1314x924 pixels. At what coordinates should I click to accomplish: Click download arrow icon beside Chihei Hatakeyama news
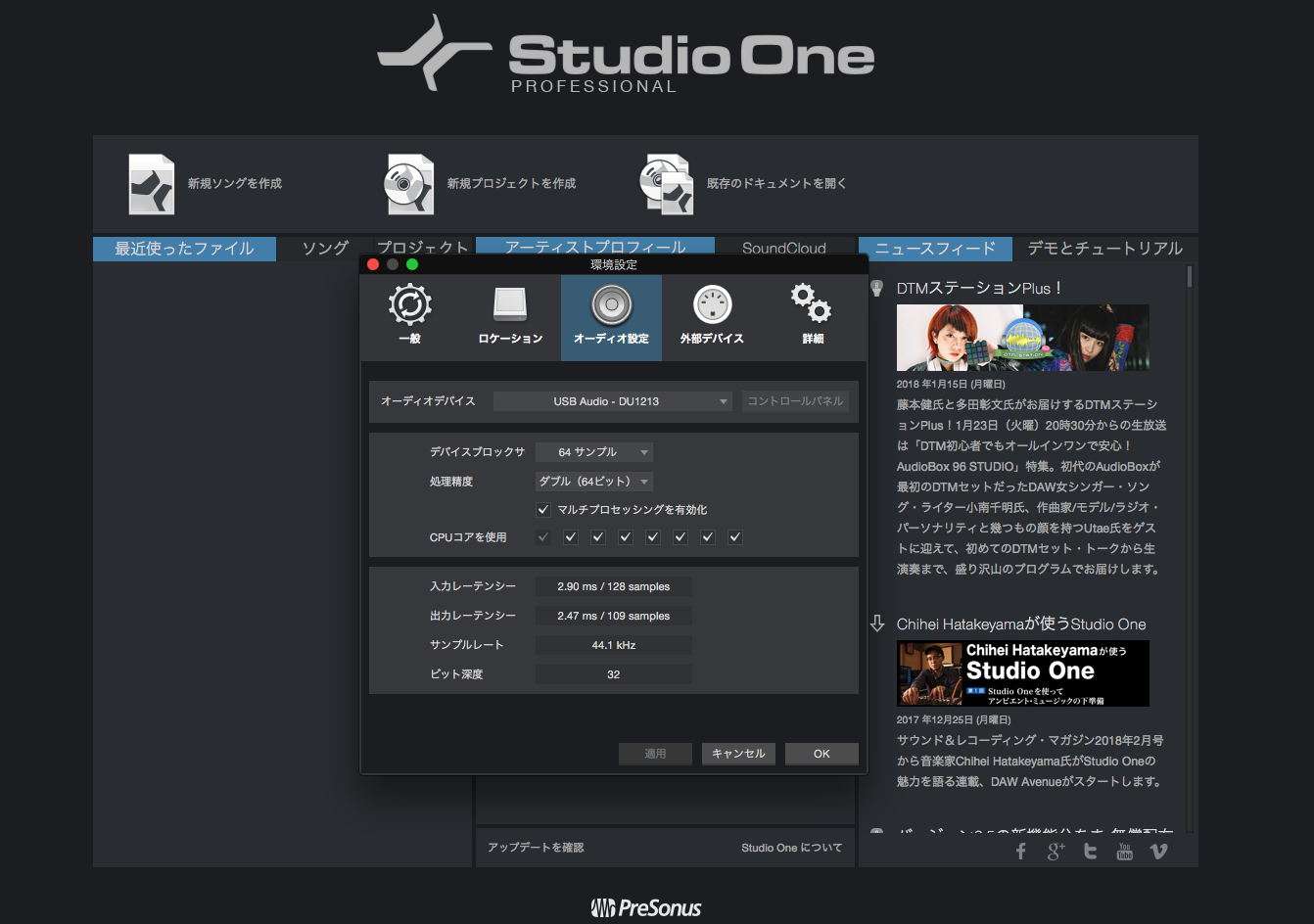point(877,624)
